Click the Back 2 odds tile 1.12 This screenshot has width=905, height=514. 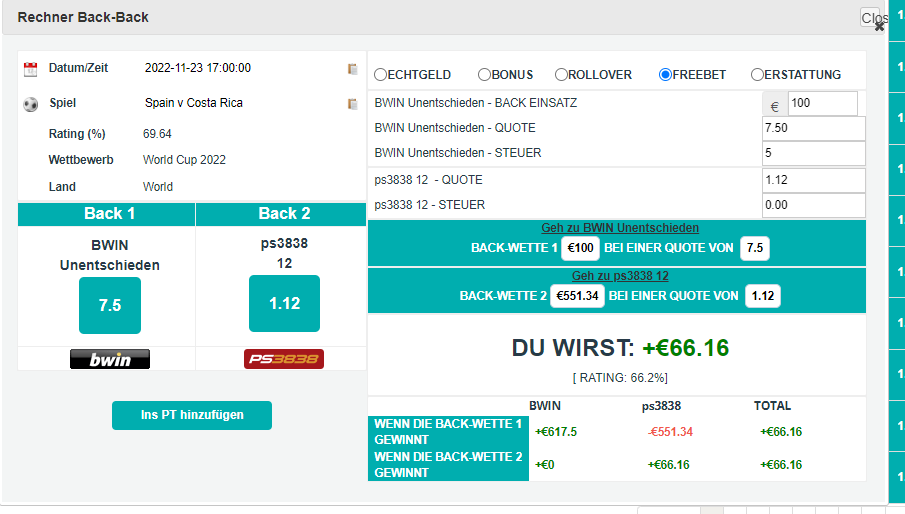click(x=284, y=303)
